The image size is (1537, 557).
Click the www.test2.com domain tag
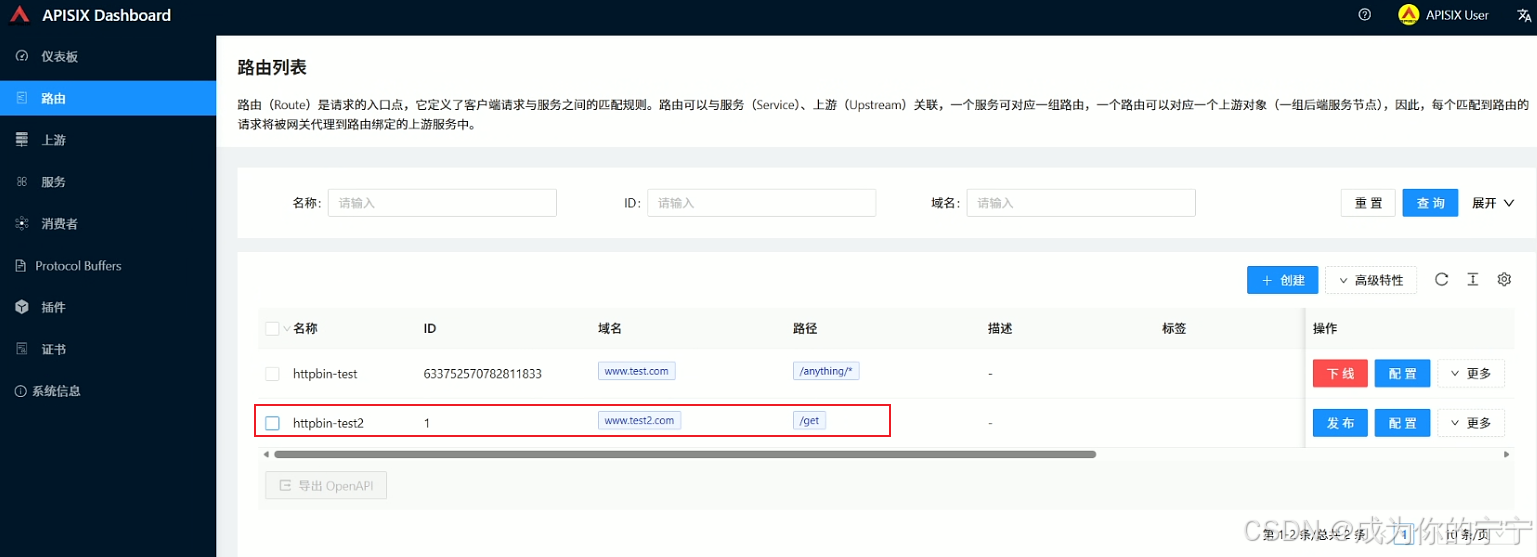[x=640, y=421]
